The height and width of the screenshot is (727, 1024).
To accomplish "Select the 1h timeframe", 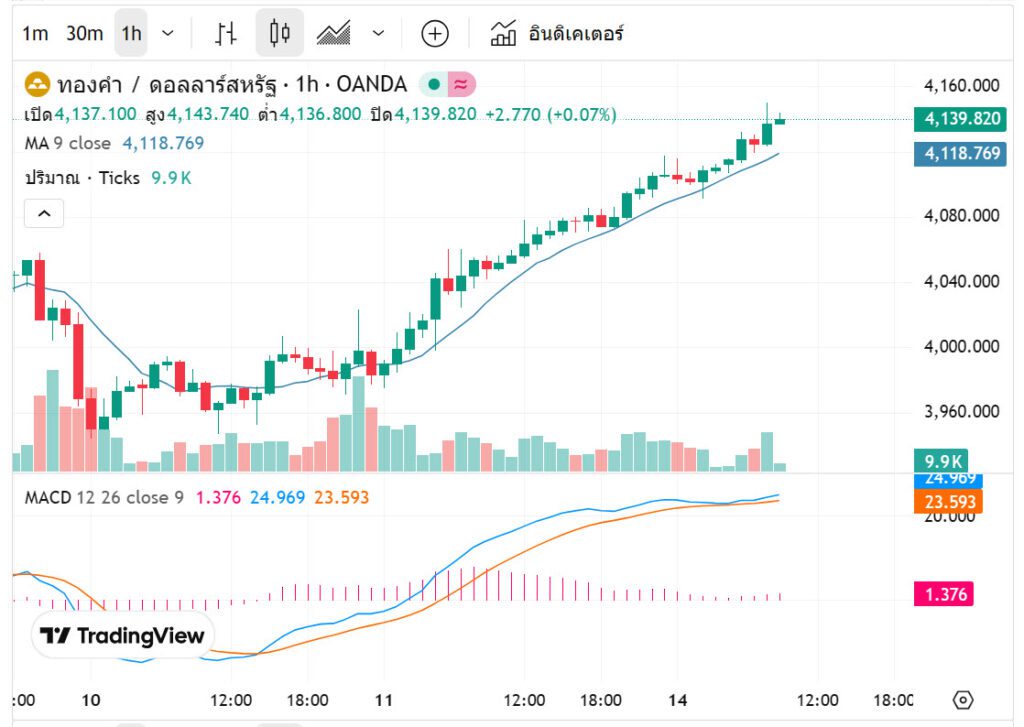I will coord(131,34).
